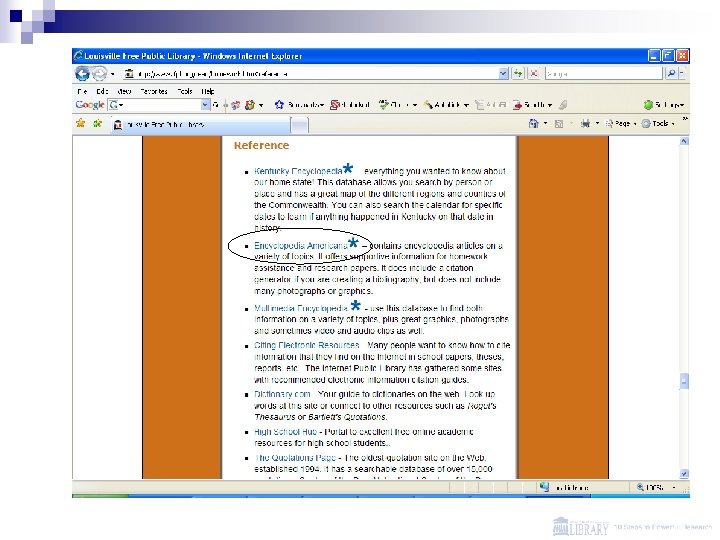Image resolution: width=720 pixels, height=540 pixels.
Task: Open the Help menu
Action: tap(208, 91)
